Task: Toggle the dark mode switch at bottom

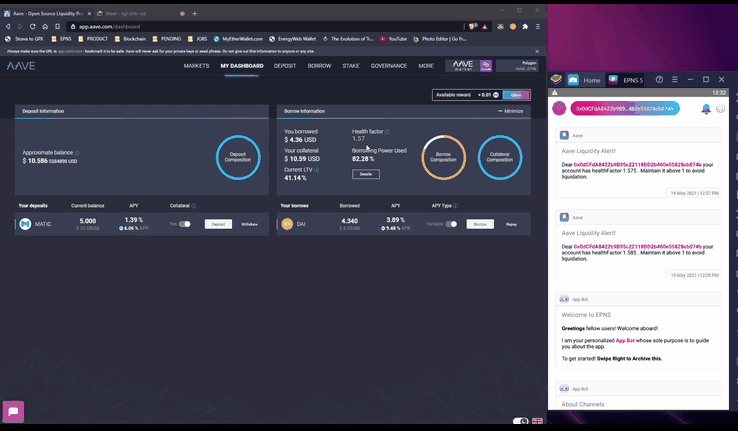Action: pos(520,421)
